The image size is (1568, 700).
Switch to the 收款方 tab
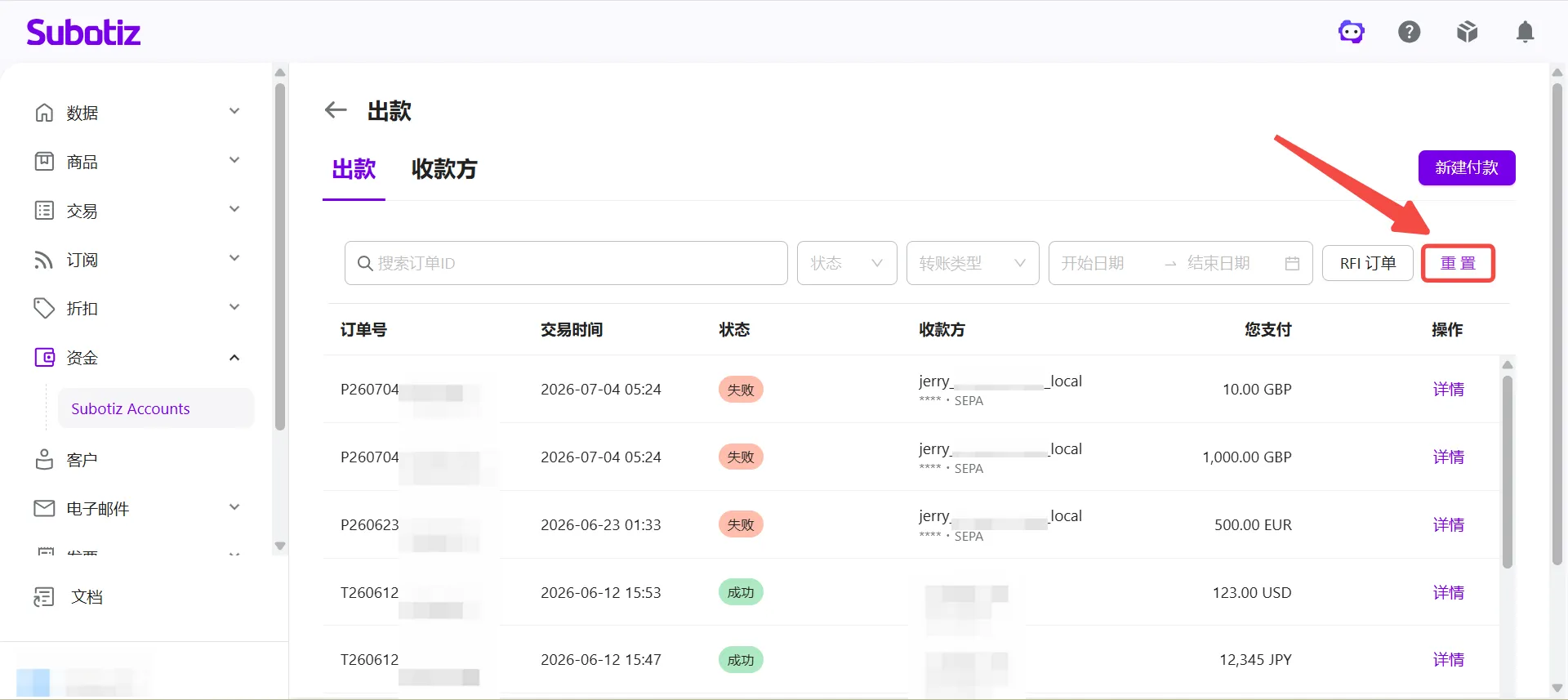click(x=444, y=170)
